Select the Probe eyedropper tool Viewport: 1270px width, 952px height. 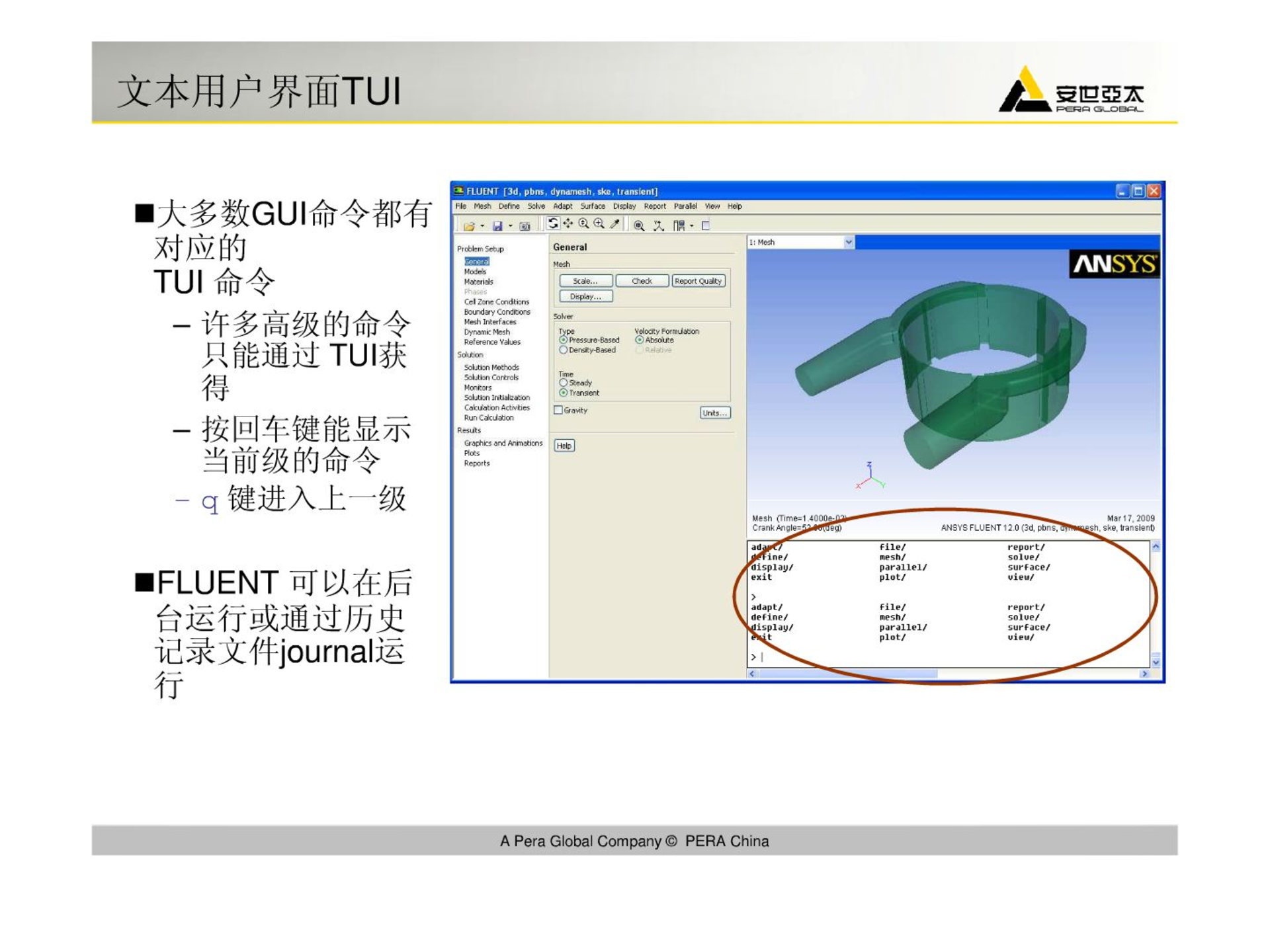tap(614, 224)
